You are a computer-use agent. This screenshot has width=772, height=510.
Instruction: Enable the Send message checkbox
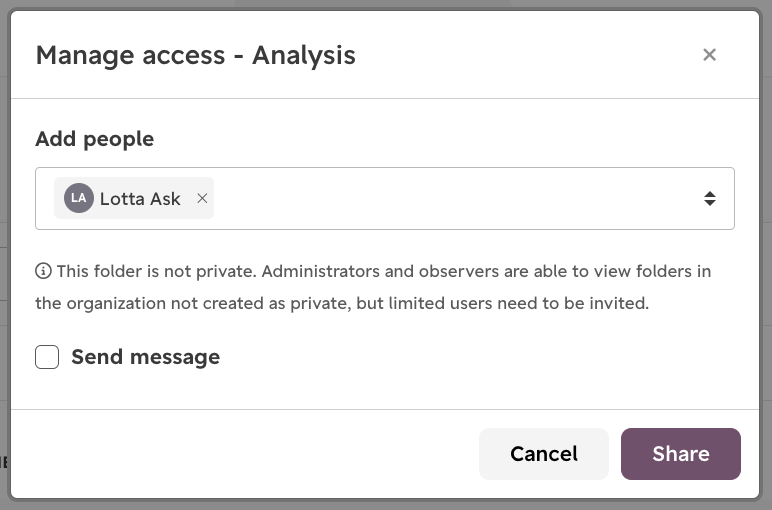pyautogui.click(x=47, y=357)
